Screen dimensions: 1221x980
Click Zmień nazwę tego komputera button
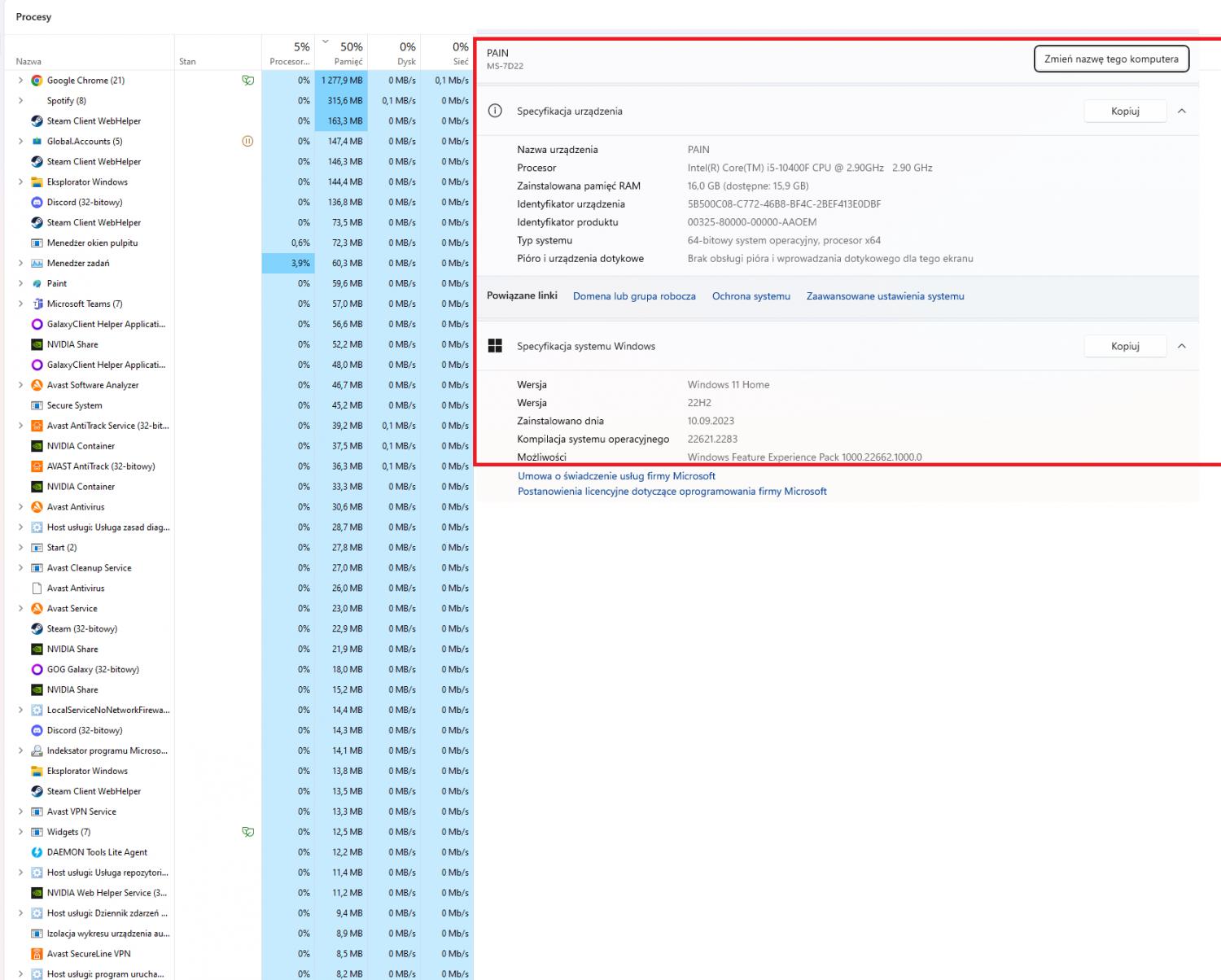click(1111, 59)
